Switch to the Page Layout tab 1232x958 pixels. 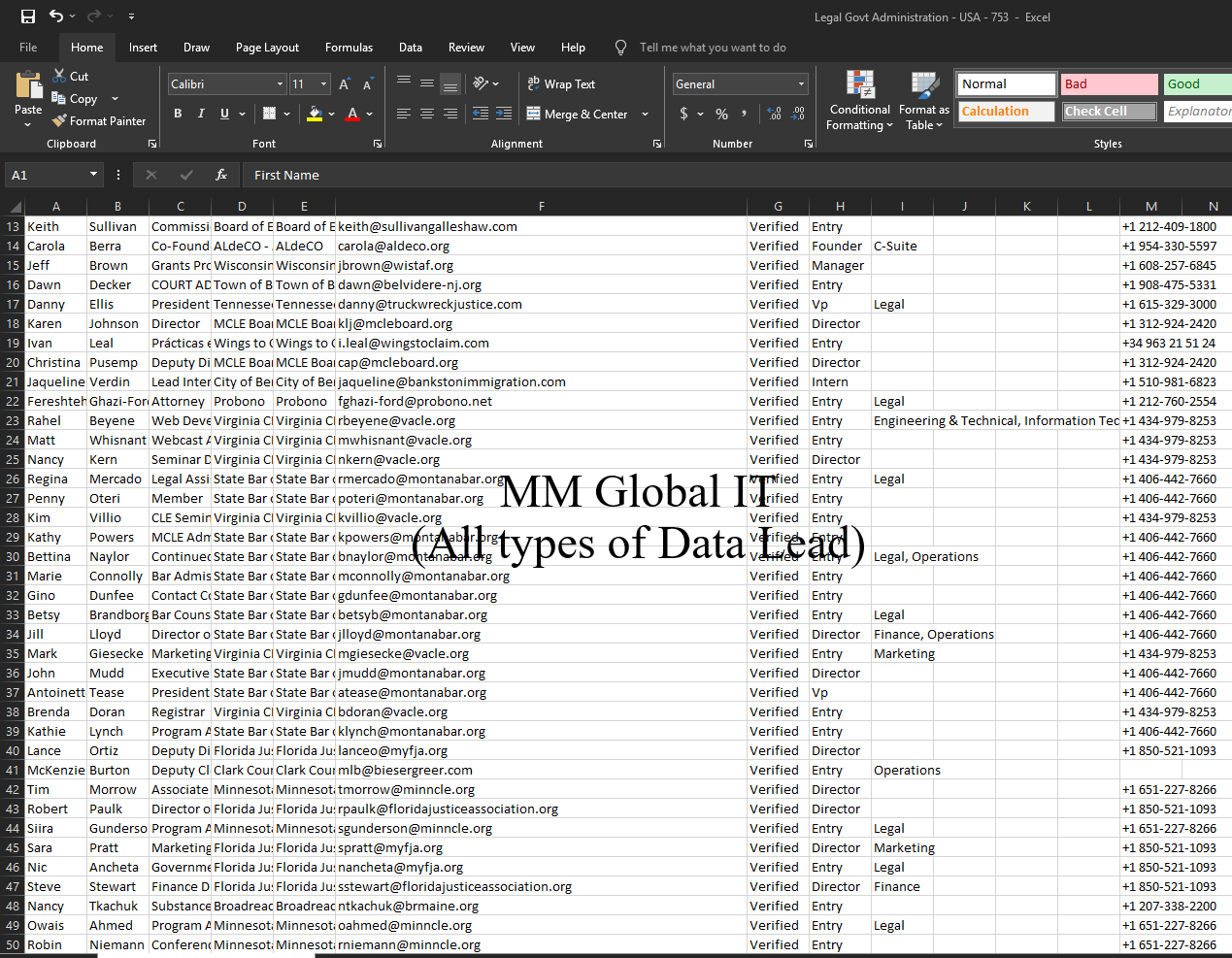[x=267, y=47]
